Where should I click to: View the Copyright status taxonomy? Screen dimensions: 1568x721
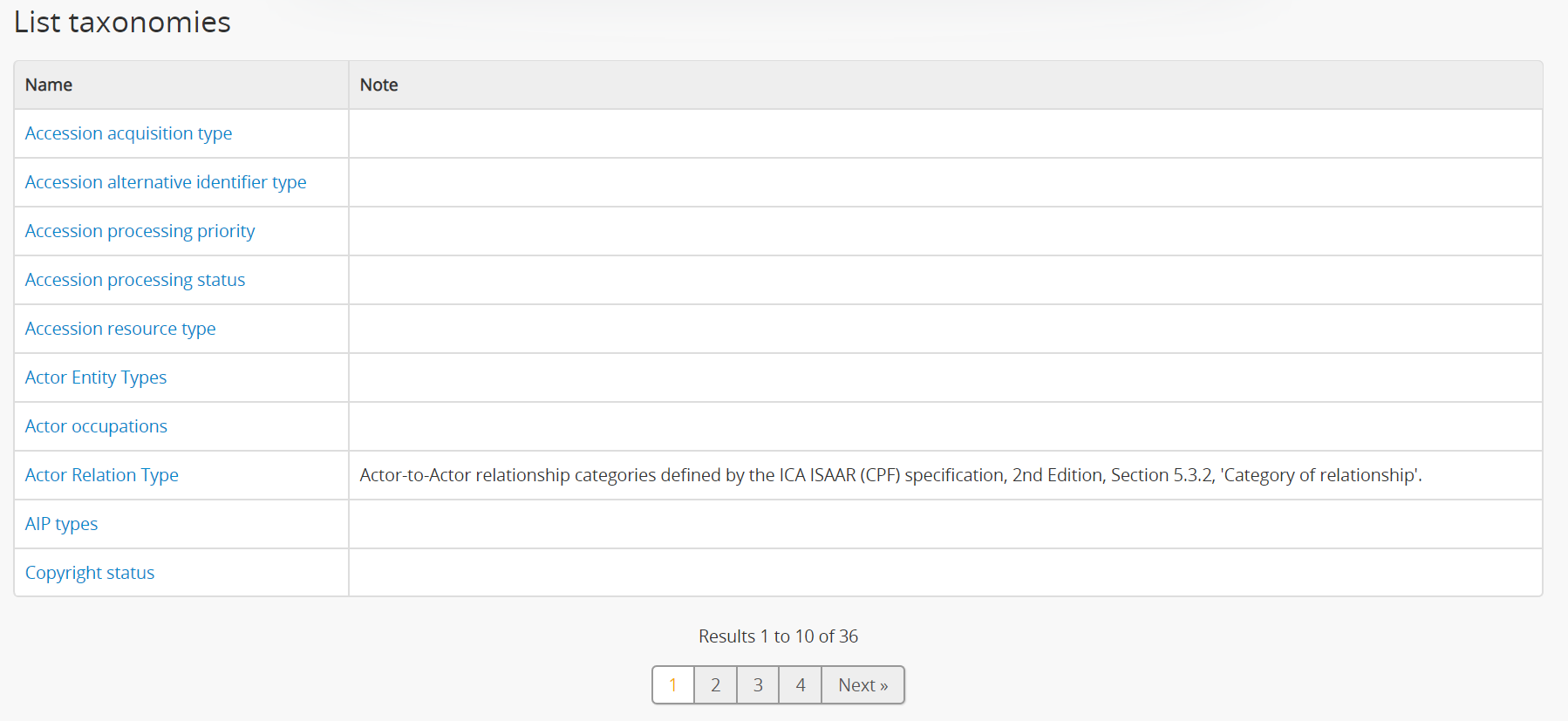tap(90, 573)
